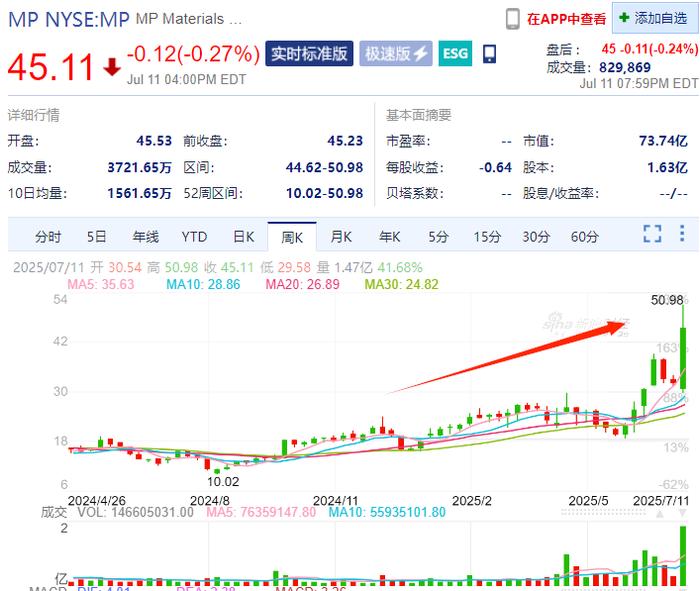Open the ESG badge
700x591 pixels.
pos(455,54)
